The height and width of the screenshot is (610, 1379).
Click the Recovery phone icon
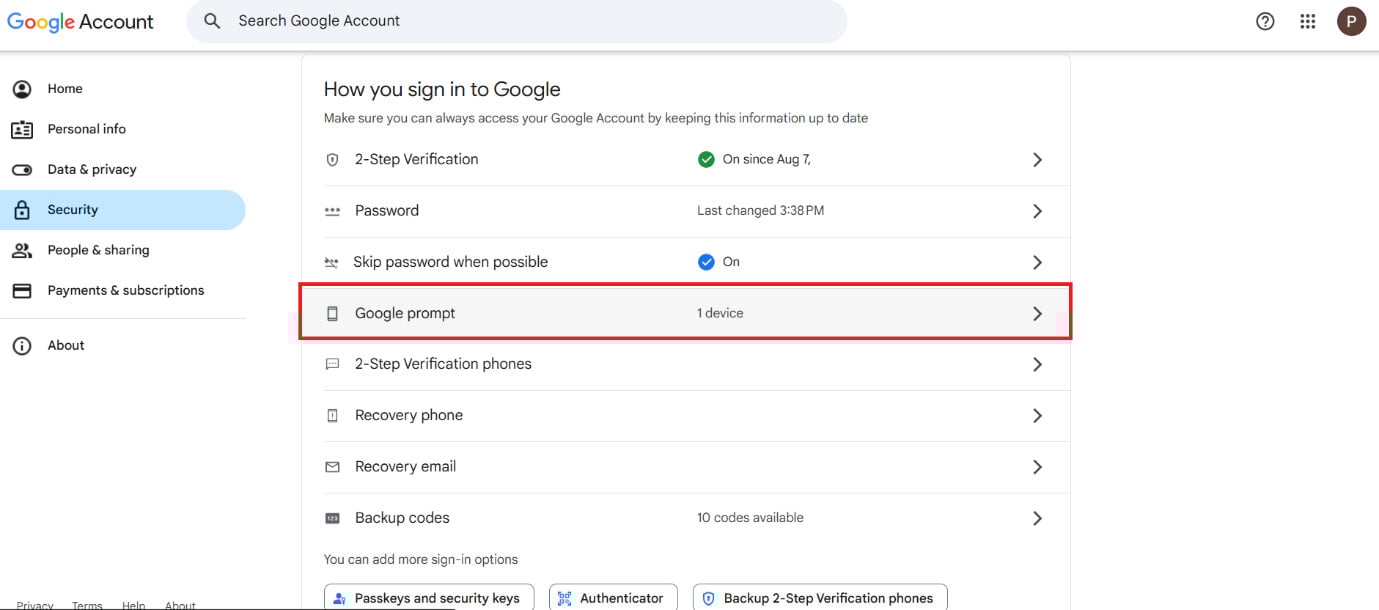click(x=333, y=416)
